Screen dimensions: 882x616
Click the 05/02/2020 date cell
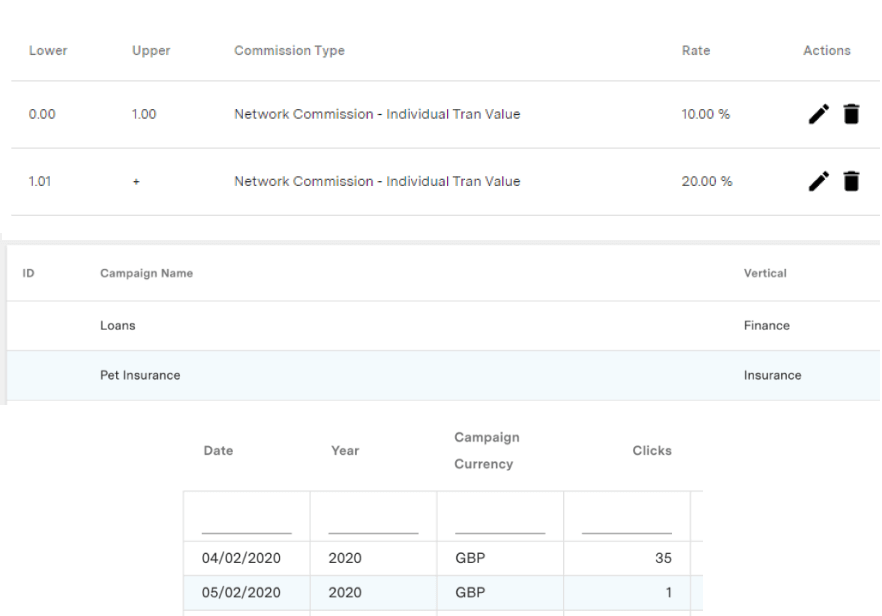[x=241, y=592]
